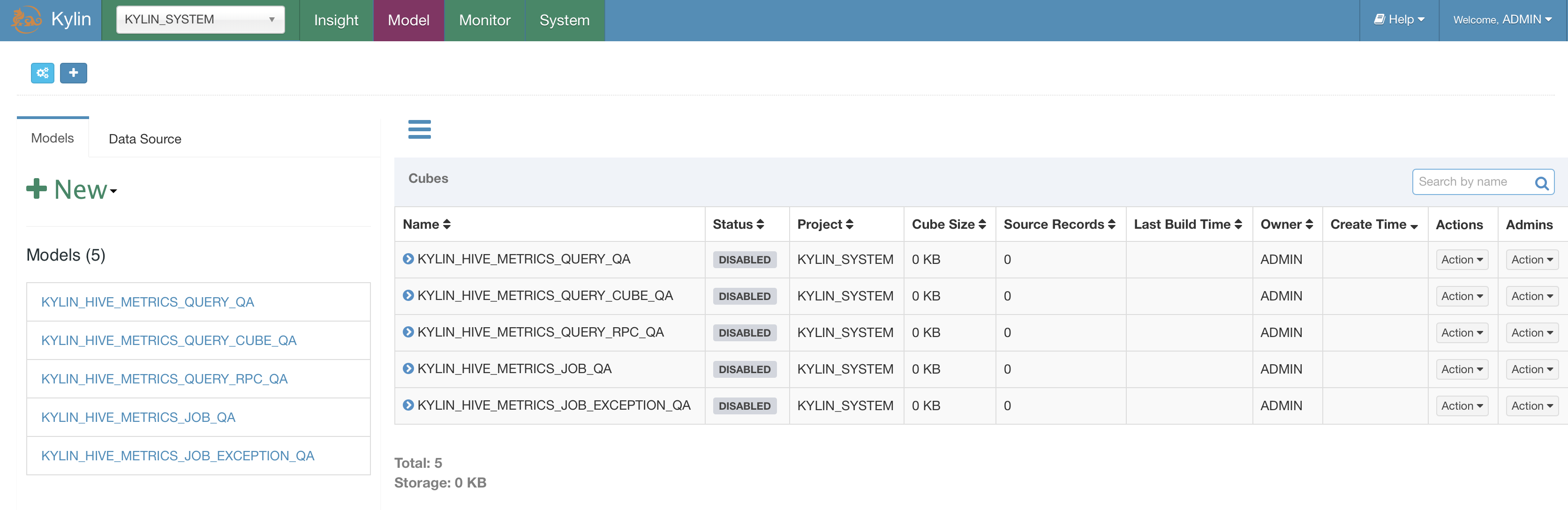Go to the Monitor page
This screenshot has height=510, width=1568.
[484, 20]
